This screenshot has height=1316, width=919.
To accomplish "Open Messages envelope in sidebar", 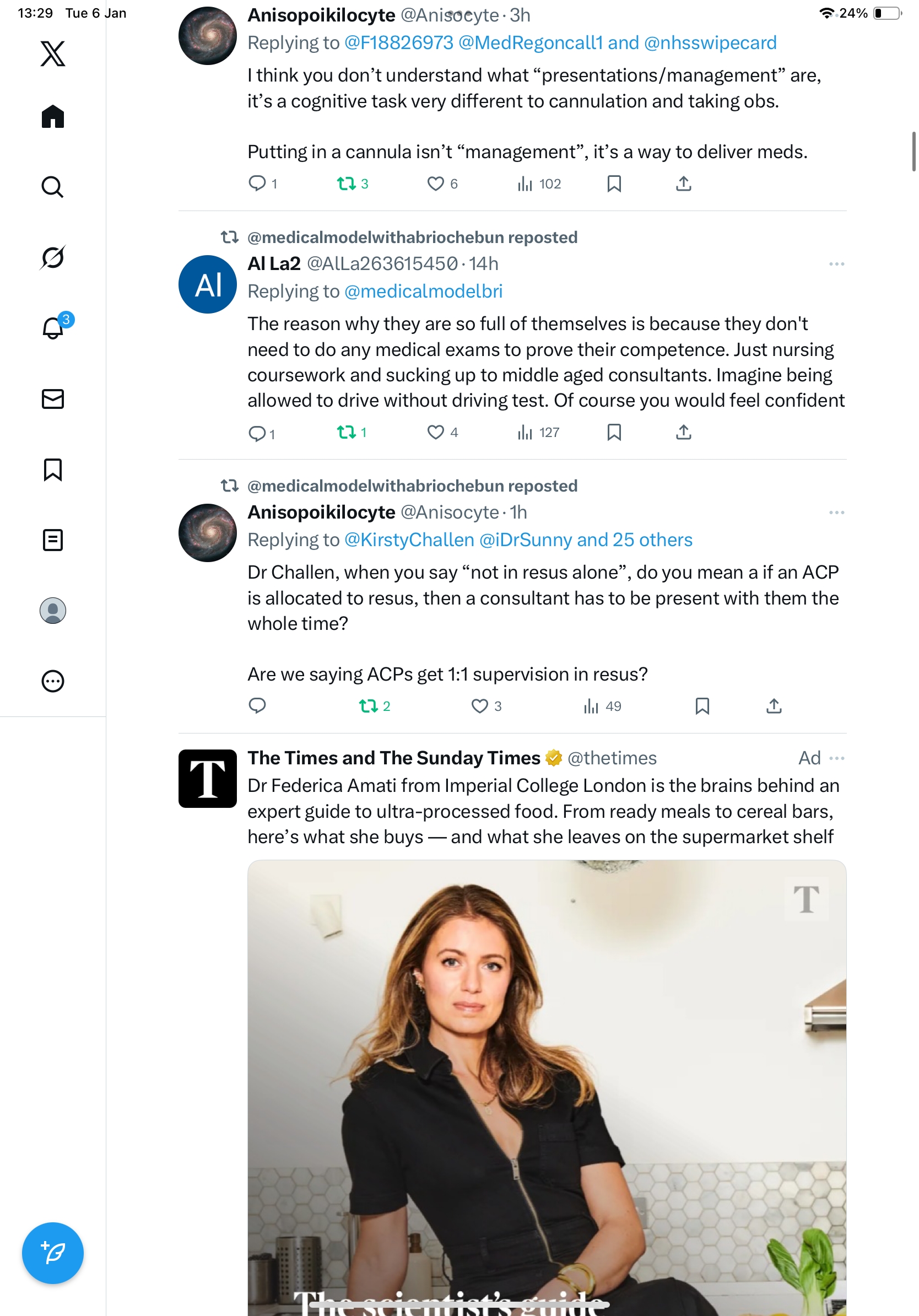I will point(53,399).
